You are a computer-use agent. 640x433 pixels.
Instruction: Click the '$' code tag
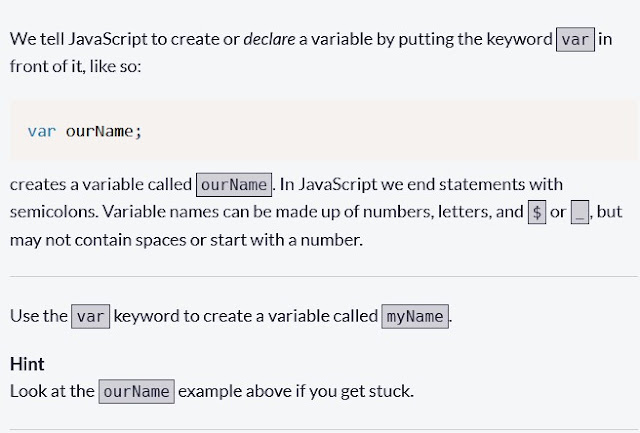coord(536,212)
